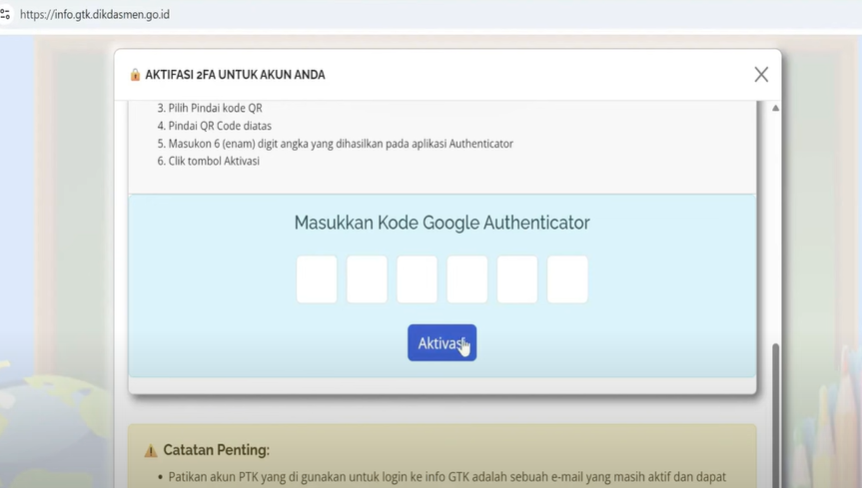Click step 5 text about 6 digit angka

(341, 143)
